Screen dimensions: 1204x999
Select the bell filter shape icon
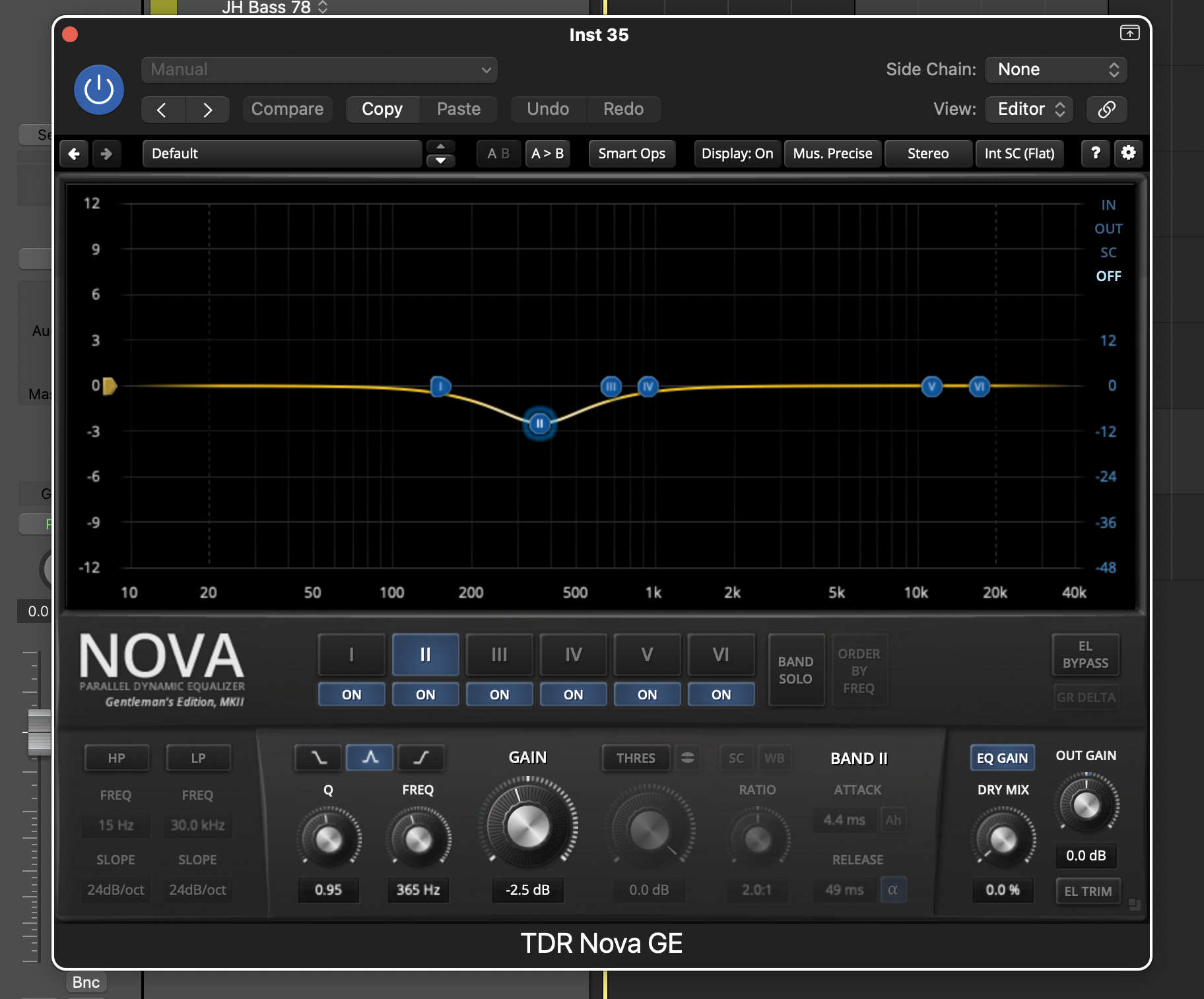click(x=369, y=757)
